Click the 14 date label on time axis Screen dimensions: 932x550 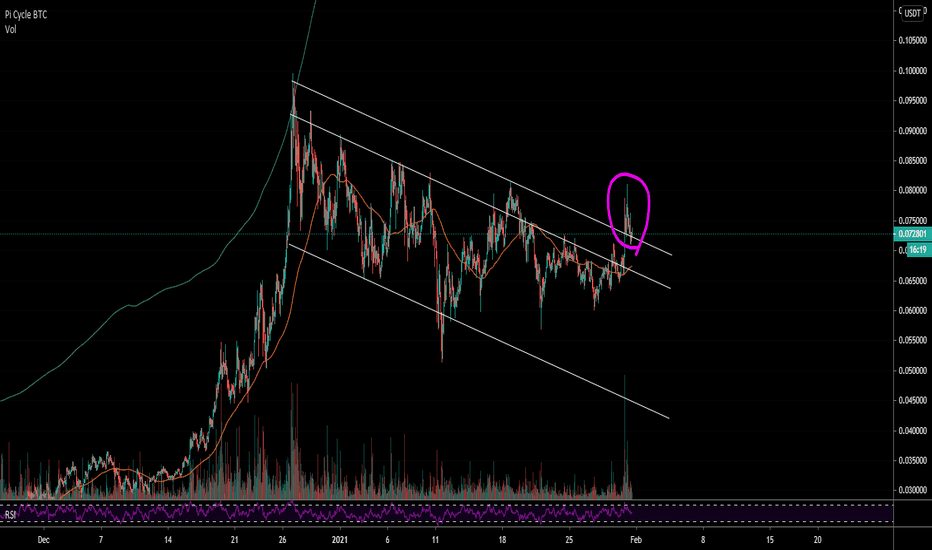click(168, 540)
